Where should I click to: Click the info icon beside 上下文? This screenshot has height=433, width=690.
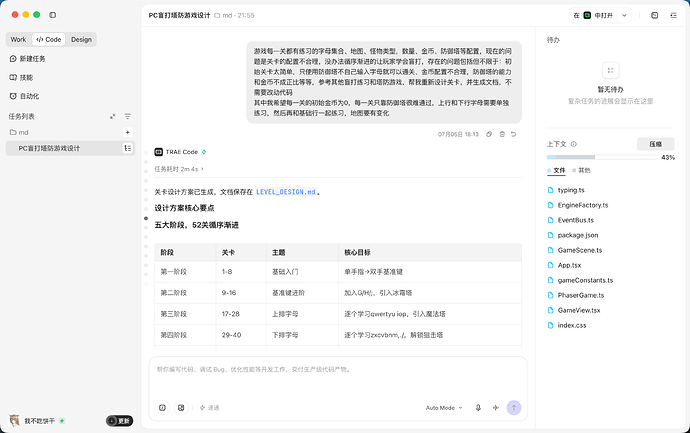click(573, 144)
